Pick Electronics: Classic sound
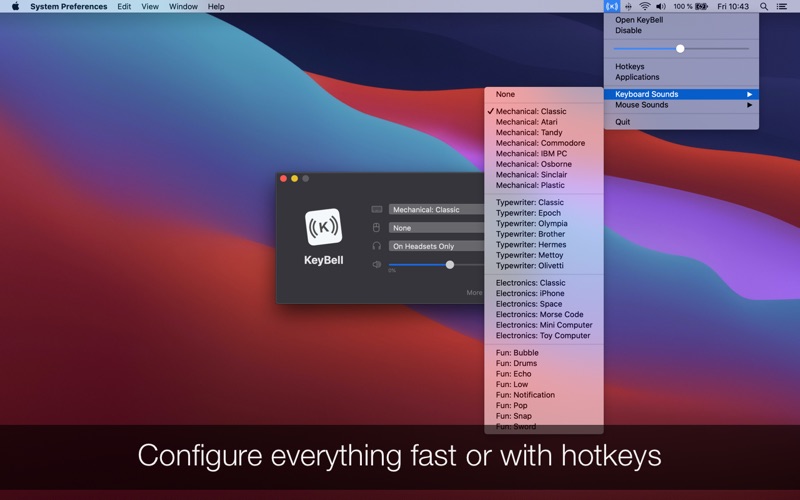Screen dimensions: 800x500 (x=544, y=283)
